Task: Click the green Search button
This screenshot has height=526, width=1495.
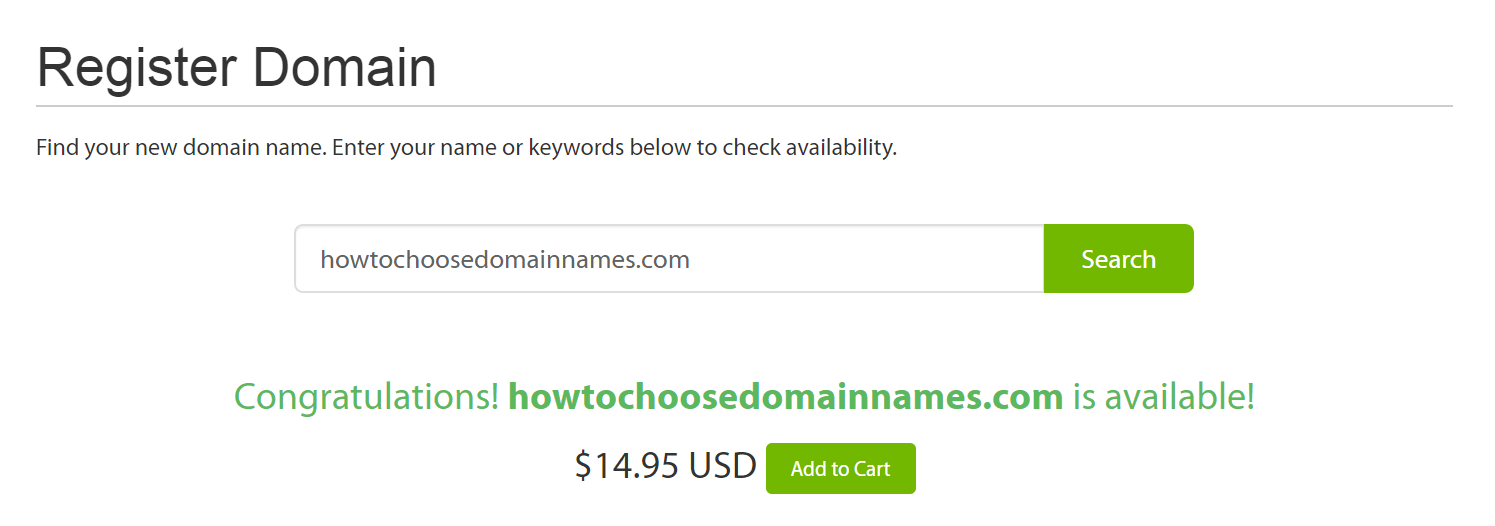Action: click(x=1118, y=259)
